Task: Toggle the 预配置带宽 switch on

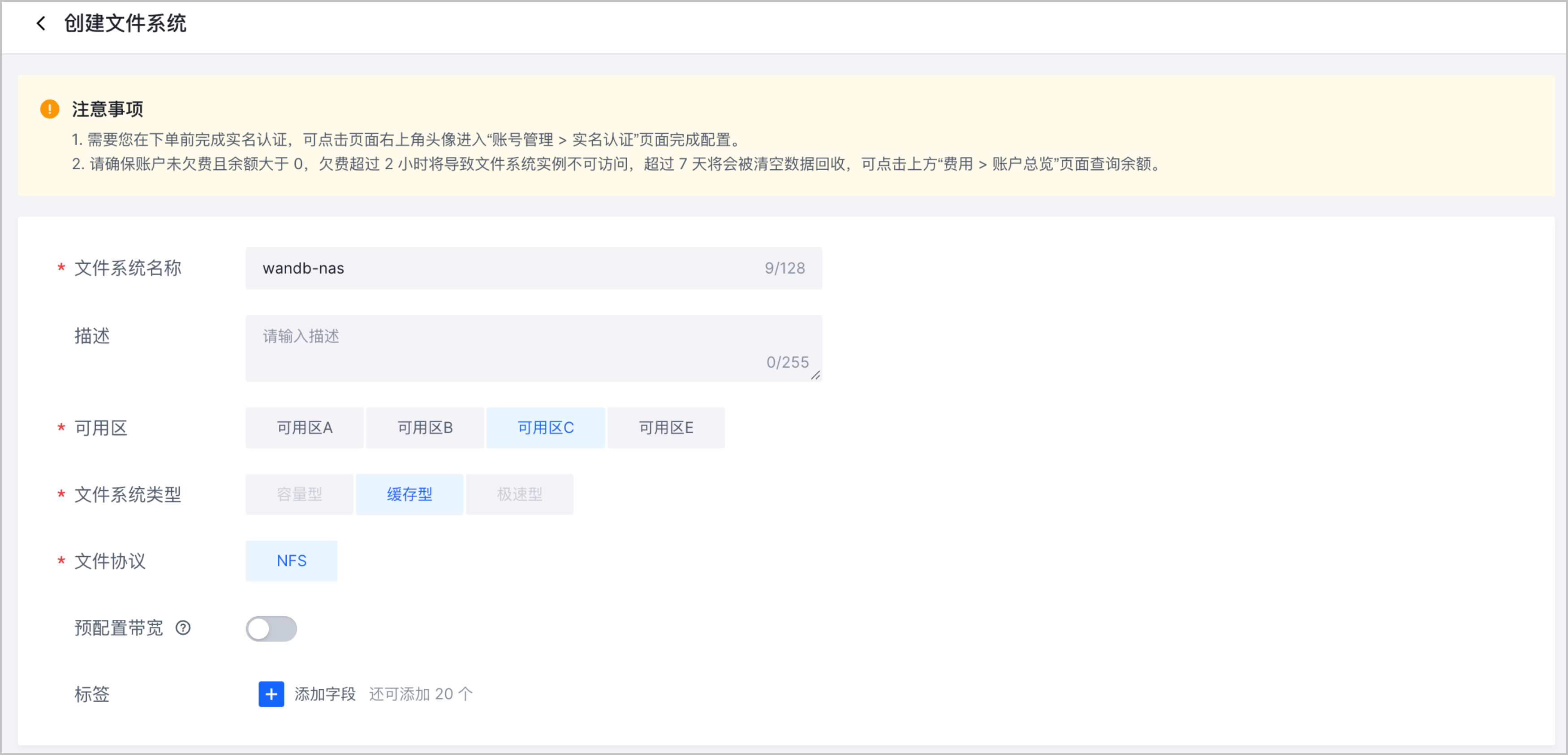Action: pyautogui.click(x=271, y=628)
